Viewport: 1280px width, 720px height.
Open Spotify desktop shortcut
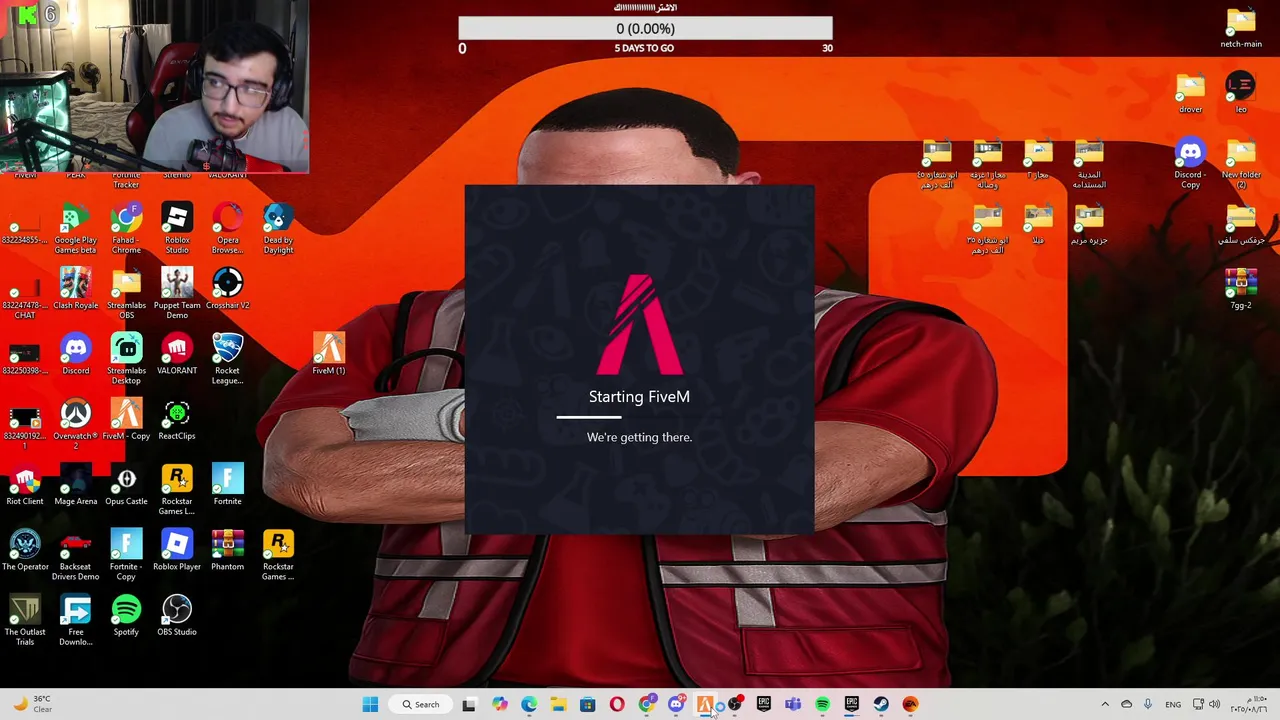126,615
